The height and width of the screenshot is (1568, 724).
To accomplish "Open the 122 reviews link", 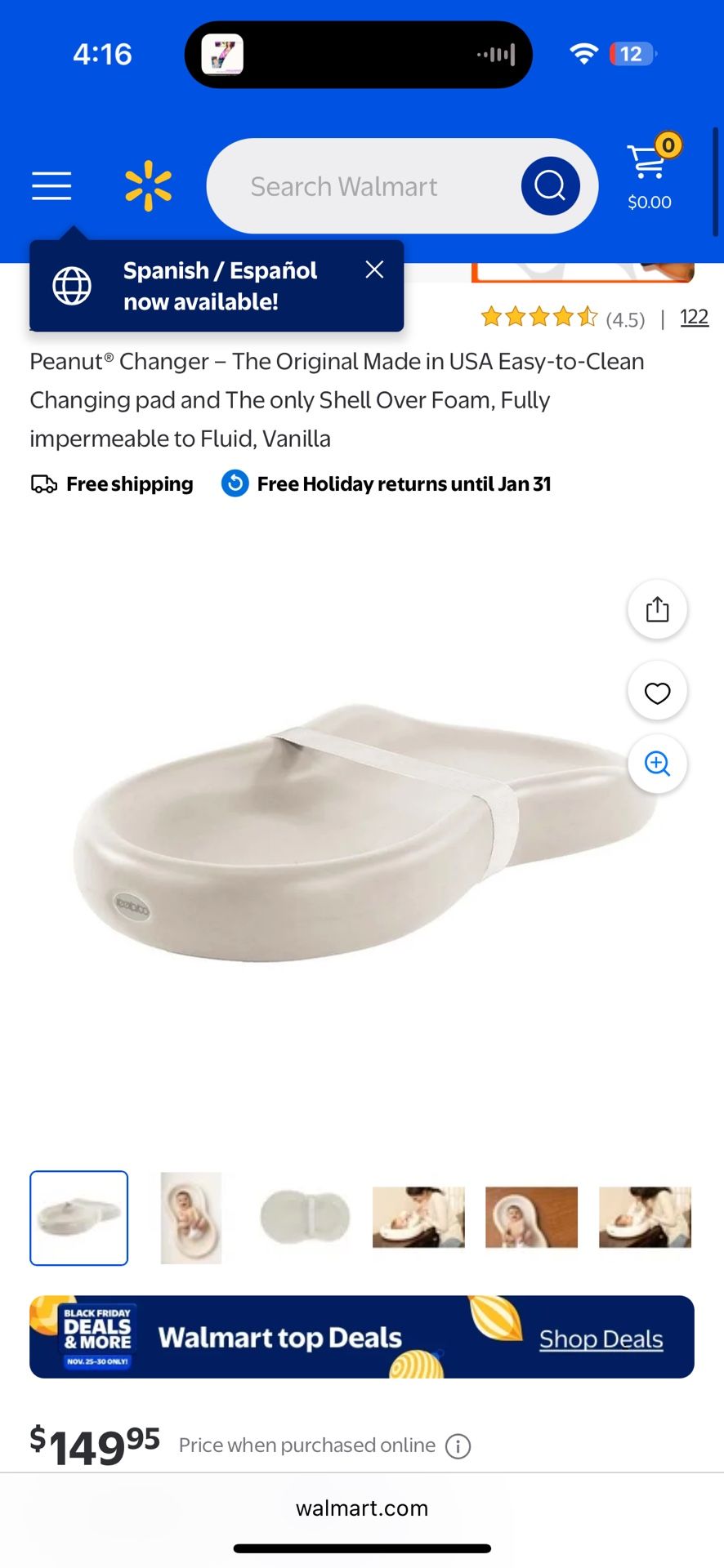I will click(x=694, y=317).
